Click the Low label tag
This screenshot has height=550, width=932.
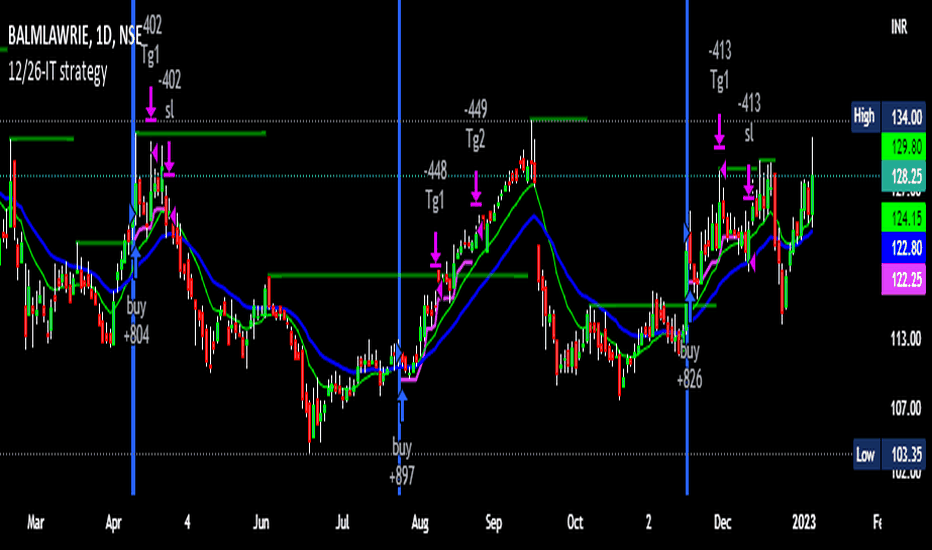tap(865, 455)
